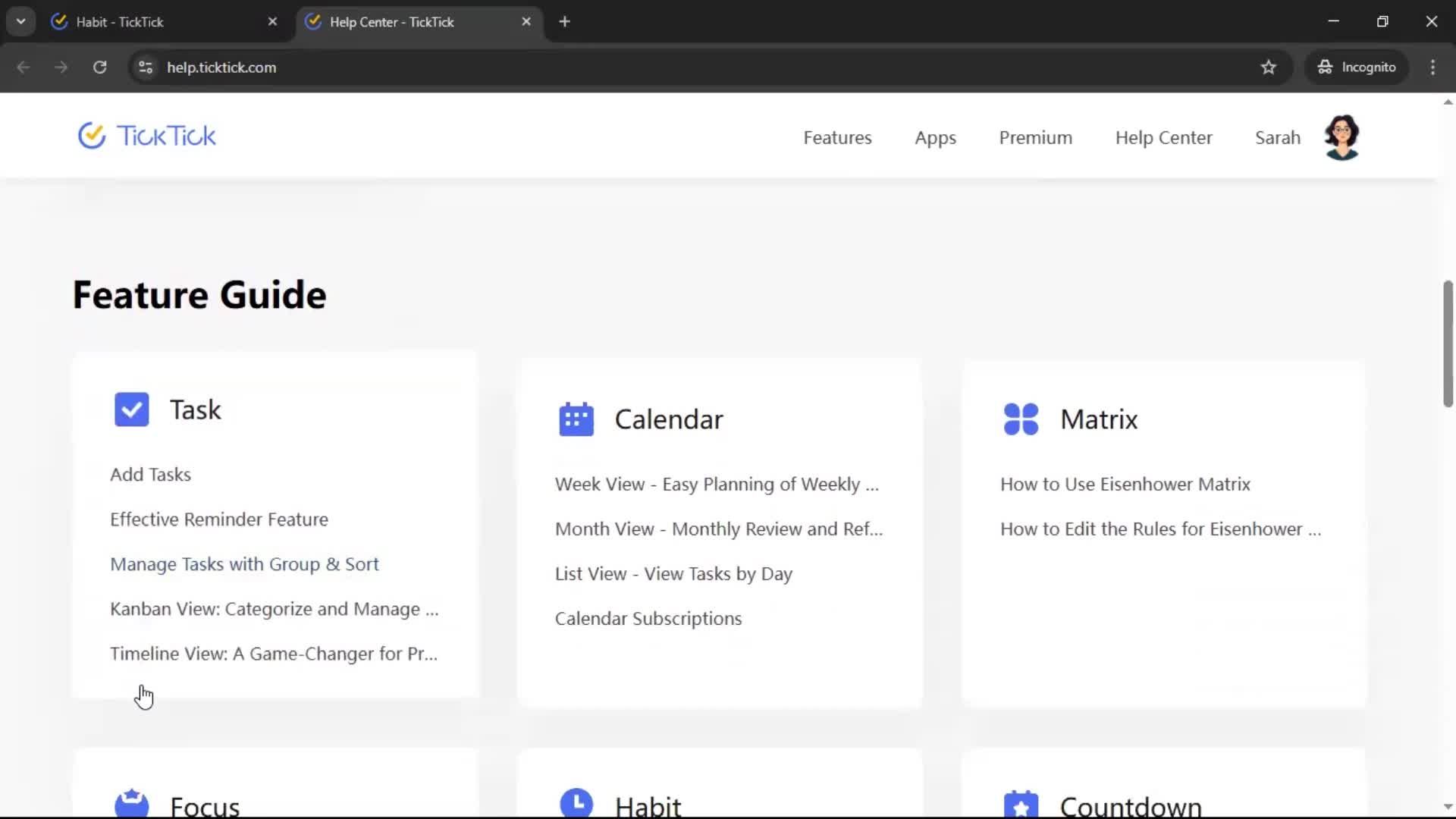Image resolution: width=1456 pixels, height=819 pixels.
Task: Open the Premium menu item
Action: click(1035, 138)
